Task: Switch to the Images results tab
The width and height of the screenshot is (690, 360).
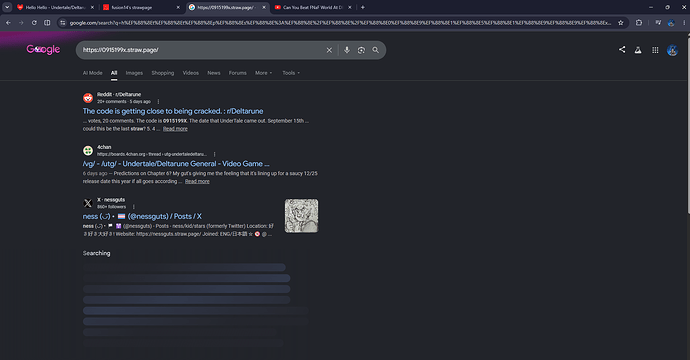Action: [134, 73]
